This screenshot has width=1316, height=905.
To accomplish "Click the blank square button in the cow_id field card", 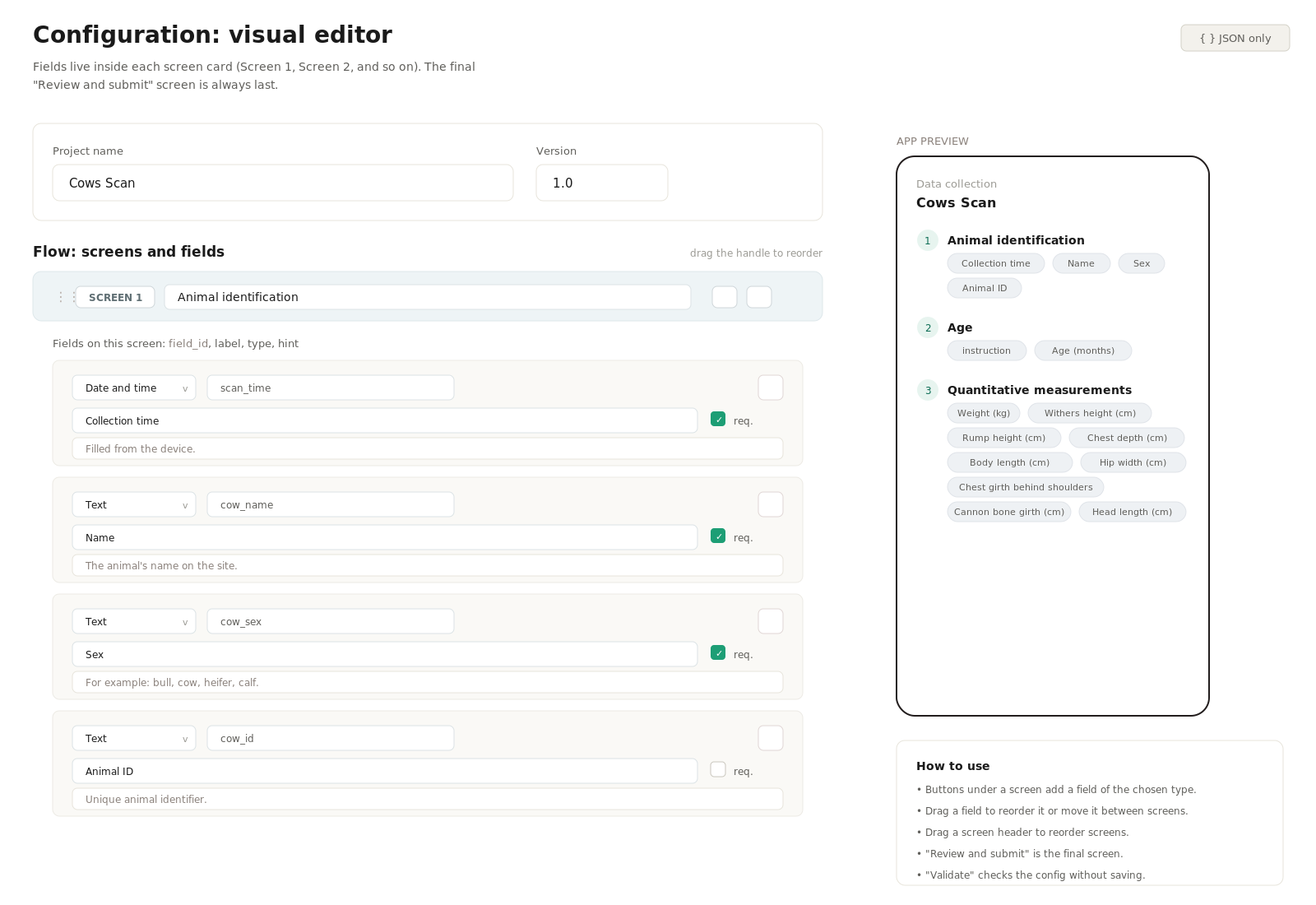I will tap(771, 738).
